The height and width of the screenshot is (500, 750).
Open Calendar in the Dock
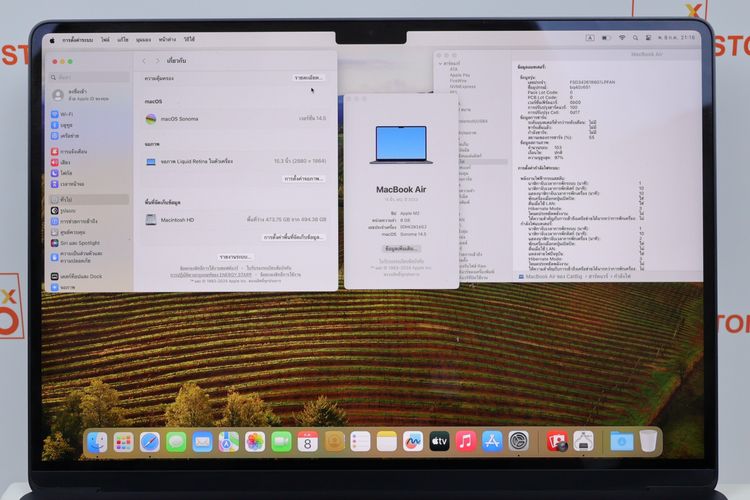pyautogui.click(x=308, y=442)
